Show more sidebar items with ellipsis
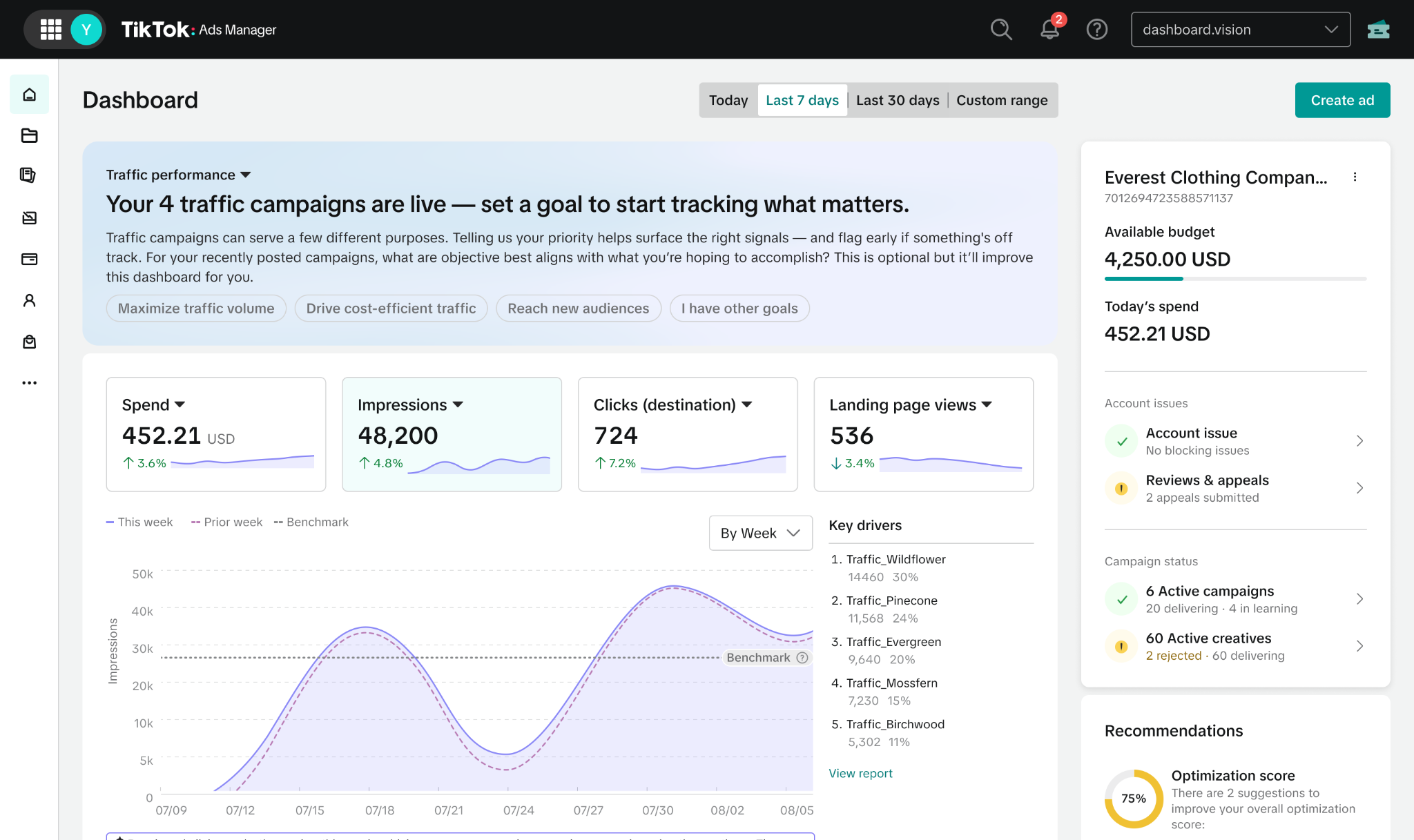The width and height of the screenshot is (1414, 840). [x=29, y=383]
